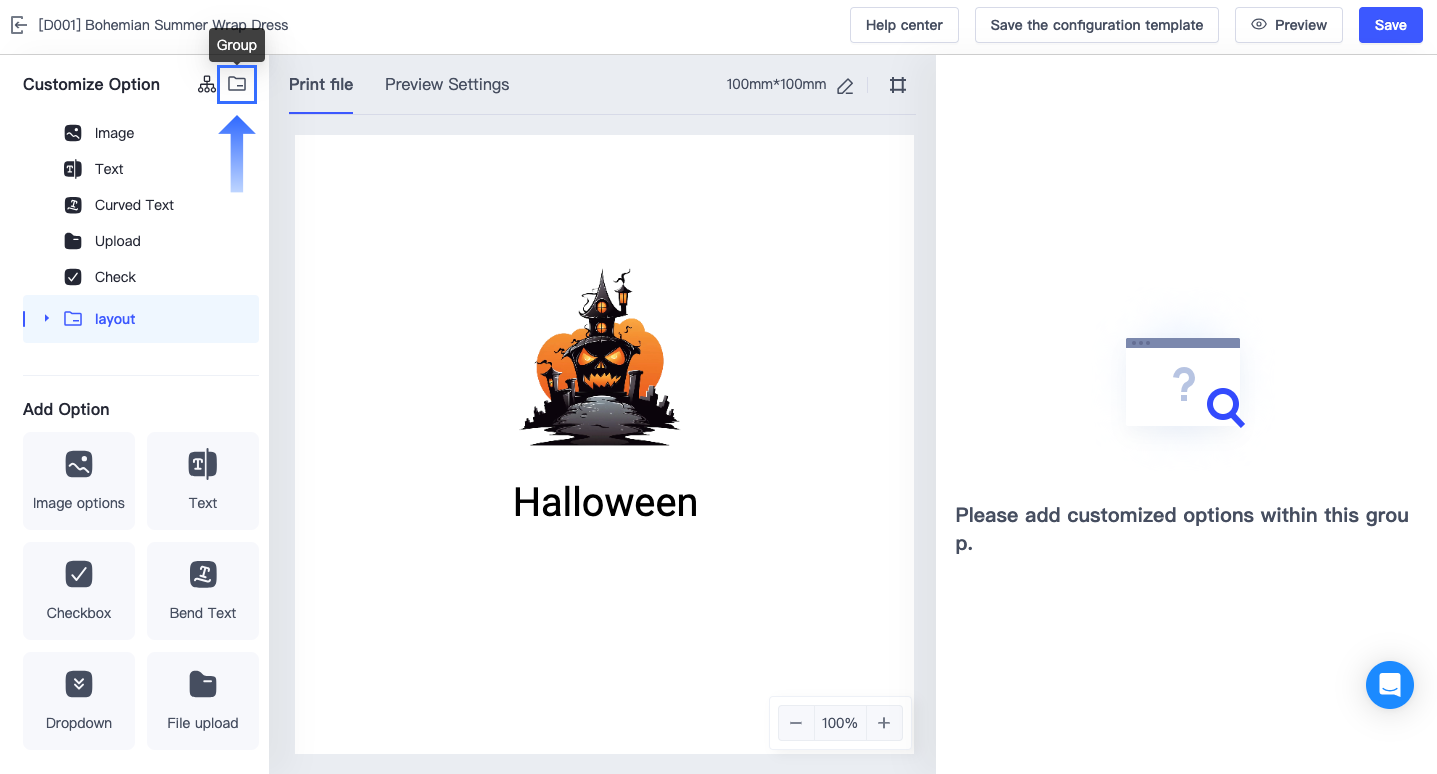Add a Dropdown option from Add Option
The image size is (1437, 774).
click(x=78, y=701)
